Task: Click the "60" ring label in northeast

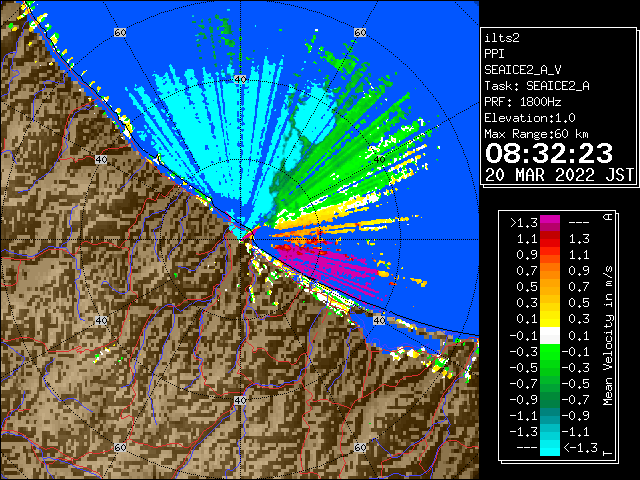Action: 360,32
